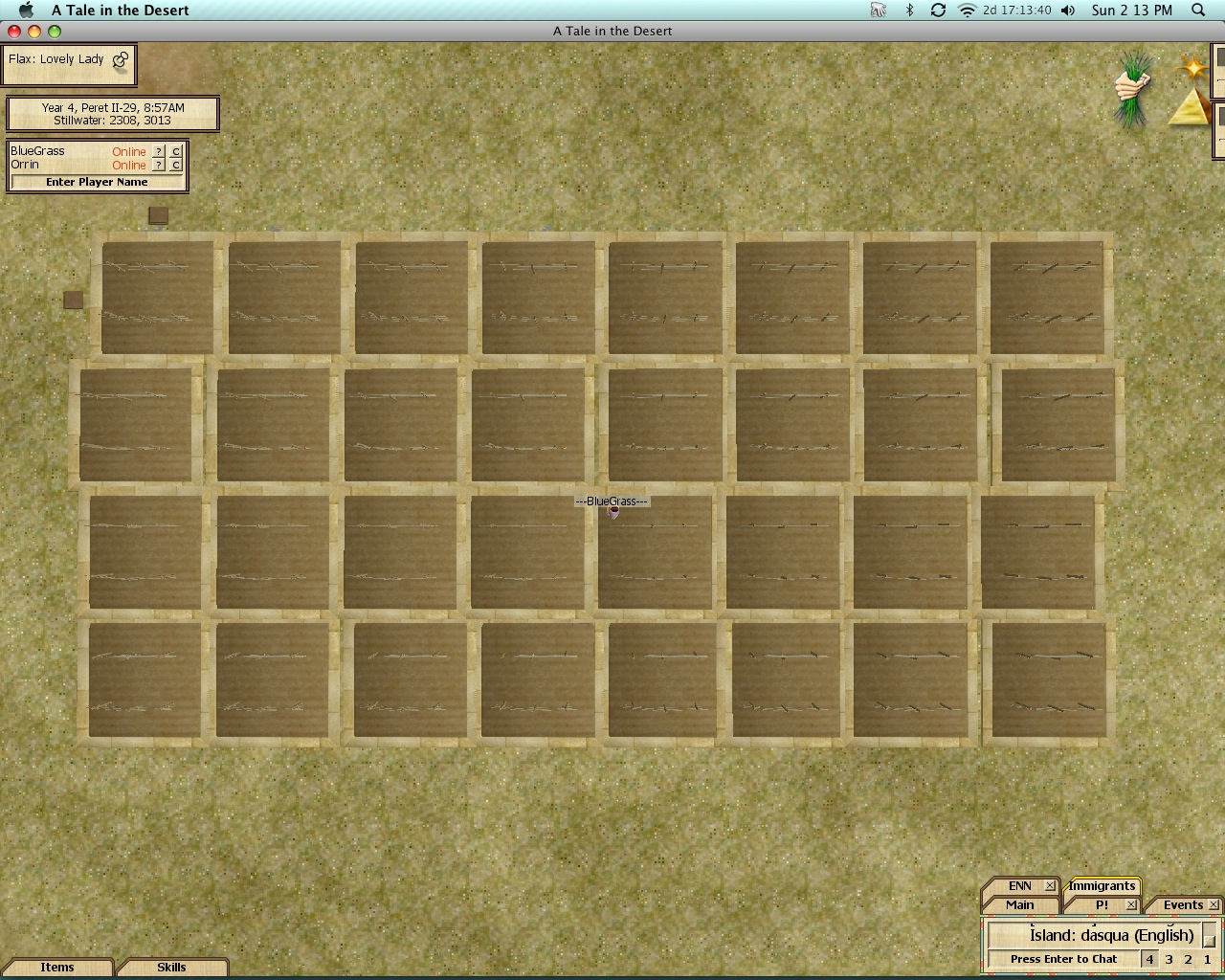Click the hand-shaped menu bar icon

pos(879,10)
